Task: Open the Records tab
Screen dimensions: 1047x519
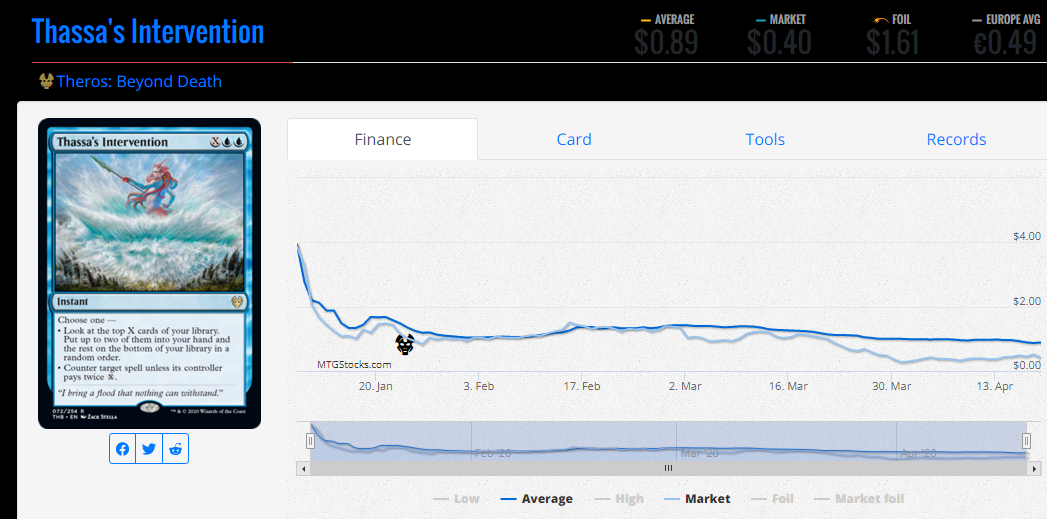Action: (x=956, y=140)
